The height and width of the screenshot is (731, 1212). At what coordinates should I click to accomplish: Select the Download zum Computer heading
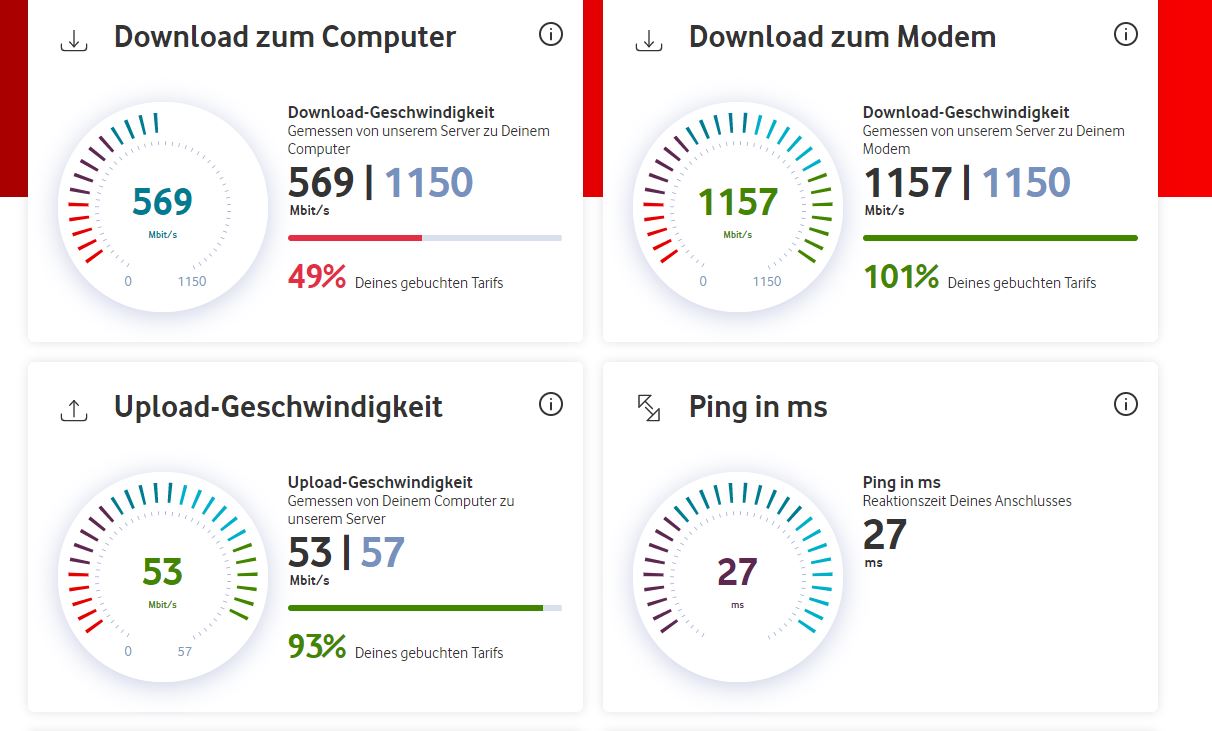coord(285,37)
